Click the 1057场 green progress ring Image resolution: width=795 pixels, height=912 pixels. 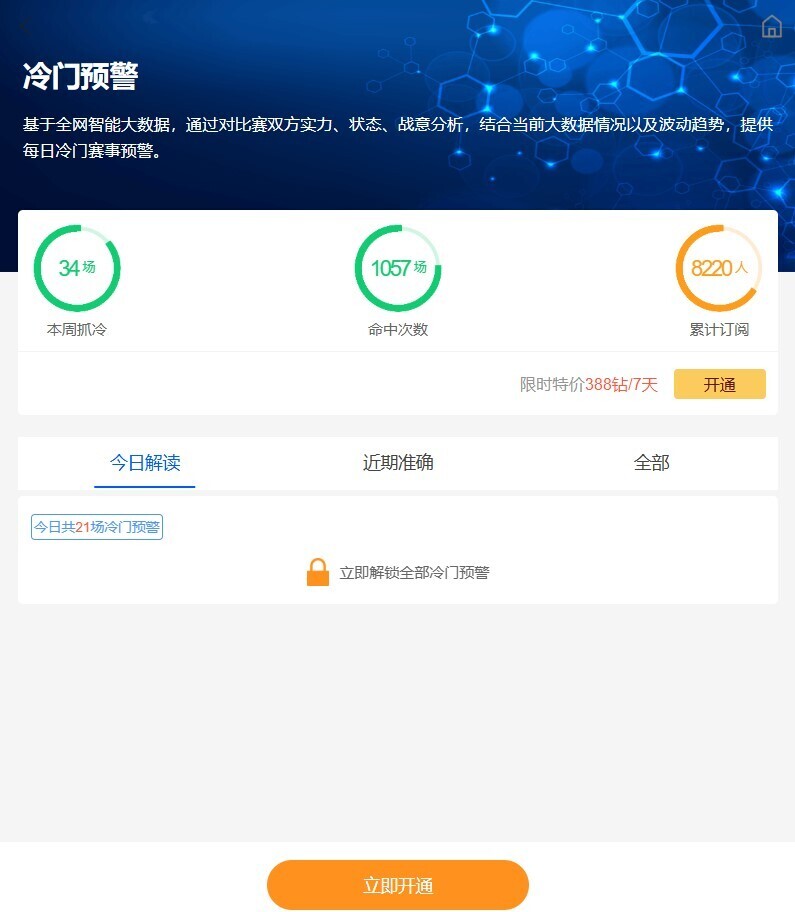398,268
